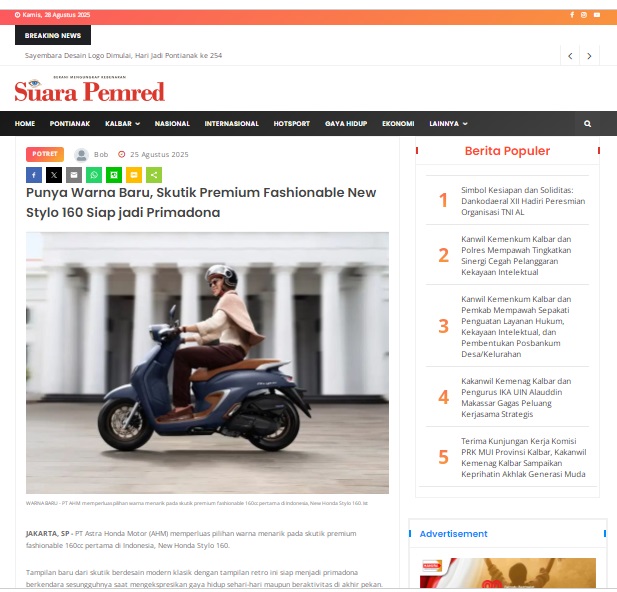Open the search icon in navigation bar
Image resolution: width=617 pixels, height=592 pixels.
(x=587, y=124)
